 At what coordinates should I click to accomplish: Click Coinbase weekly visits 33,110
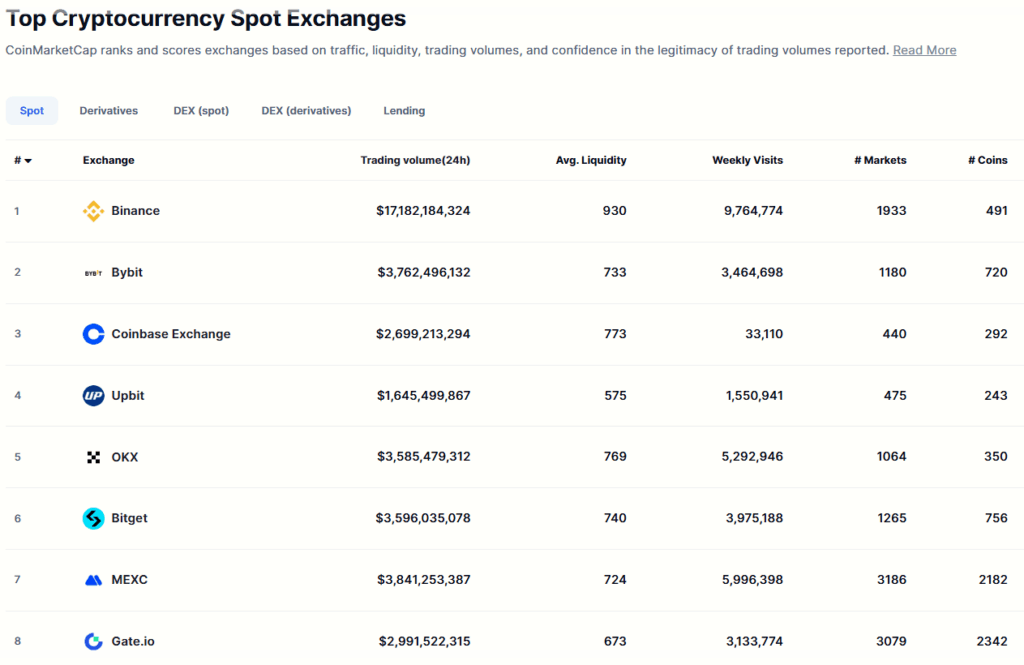pos(764,334)
